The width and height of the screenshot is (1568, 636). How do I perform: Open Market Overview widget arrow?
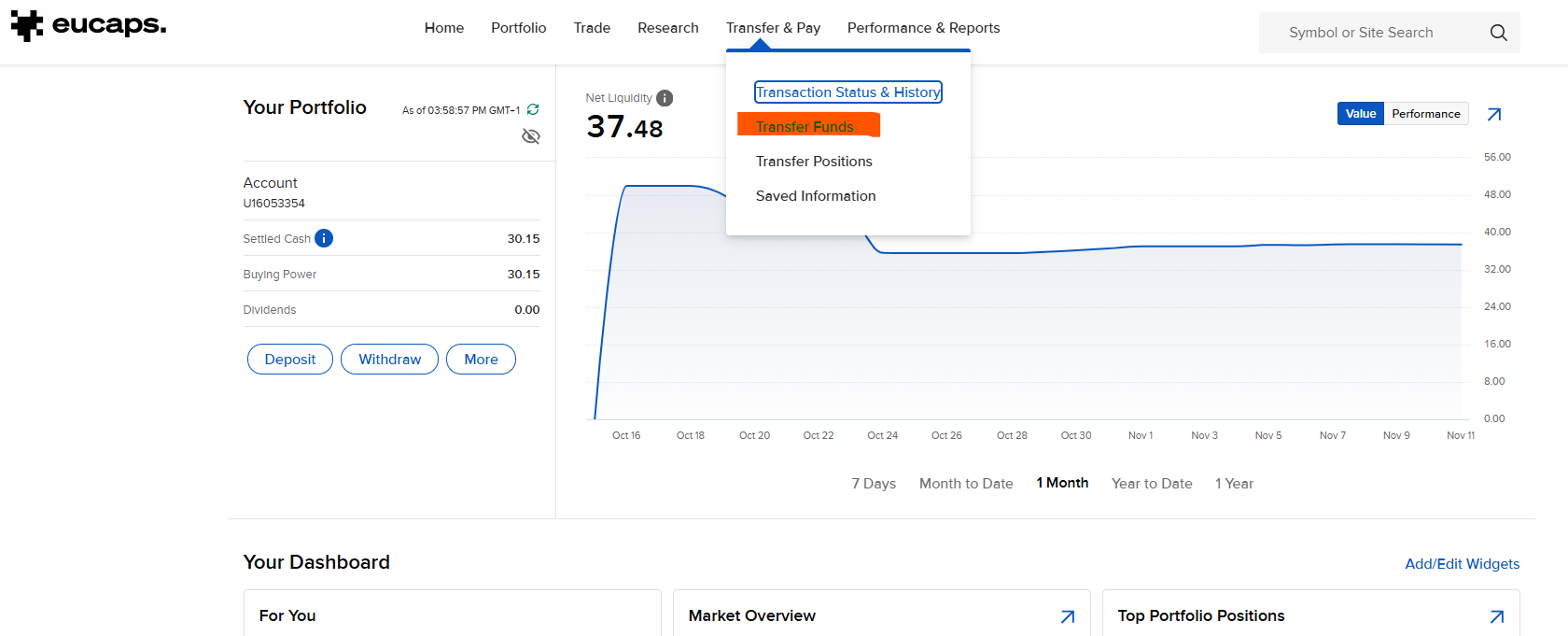click(x=1068, y=616)
